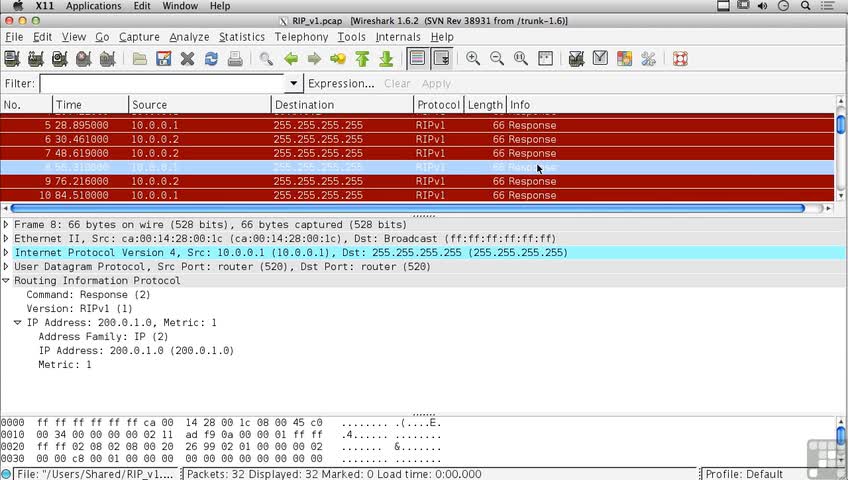Select packet 10 at 84.510000

pos(417,195)
